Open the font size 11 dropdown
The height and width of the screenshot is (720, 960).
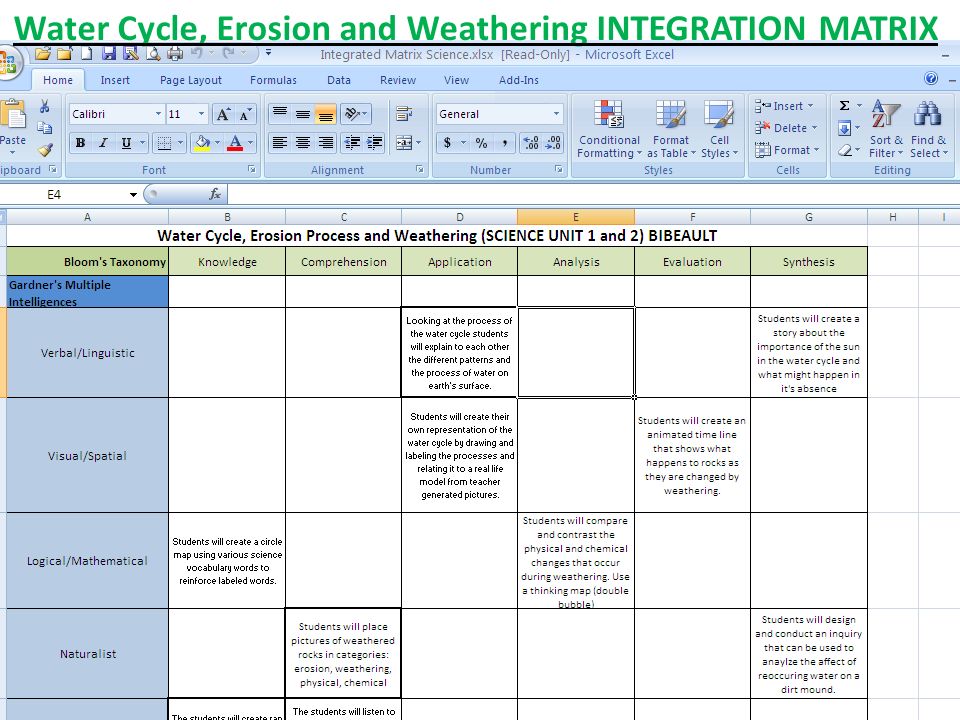(x=201, y=114)
